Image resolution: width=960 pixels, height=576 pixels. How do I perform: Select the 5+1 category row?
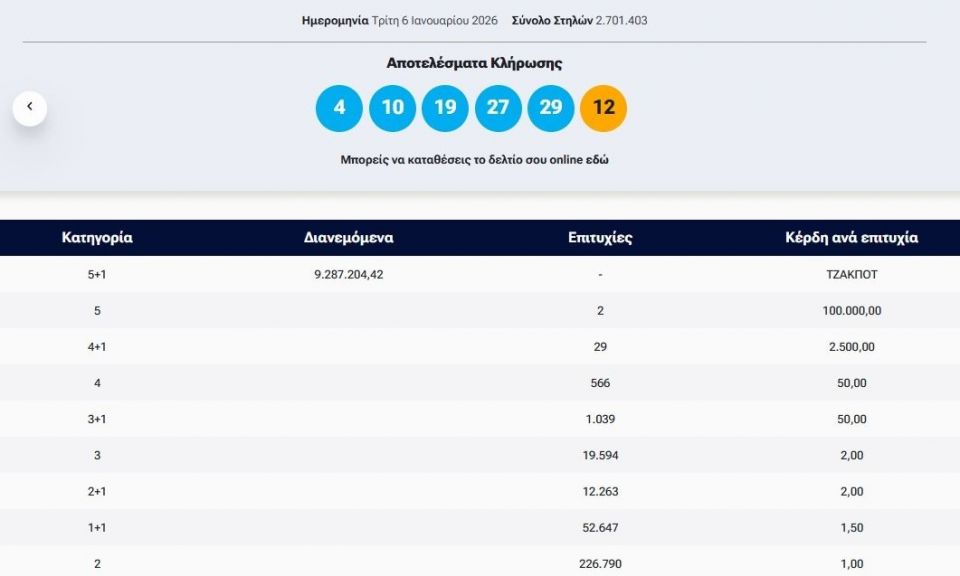tap(97, 274)
